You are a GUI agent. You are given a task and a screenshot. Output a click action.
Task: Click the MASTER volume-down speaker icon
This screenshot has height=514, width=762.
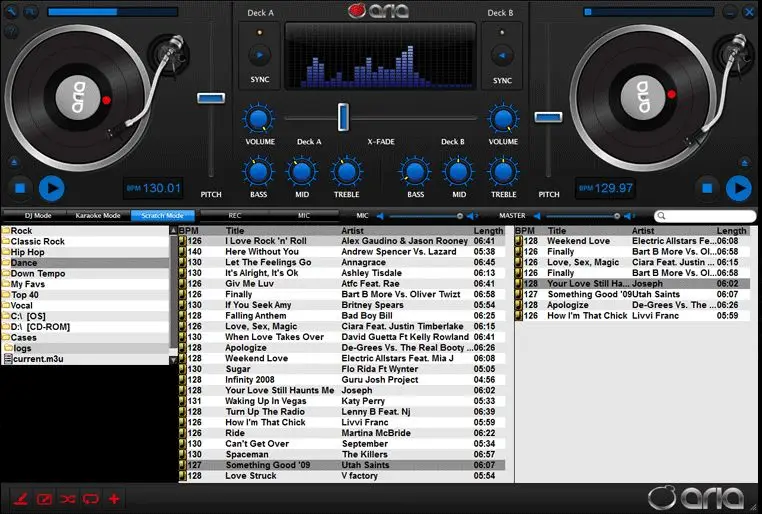[x=537, y=216]
